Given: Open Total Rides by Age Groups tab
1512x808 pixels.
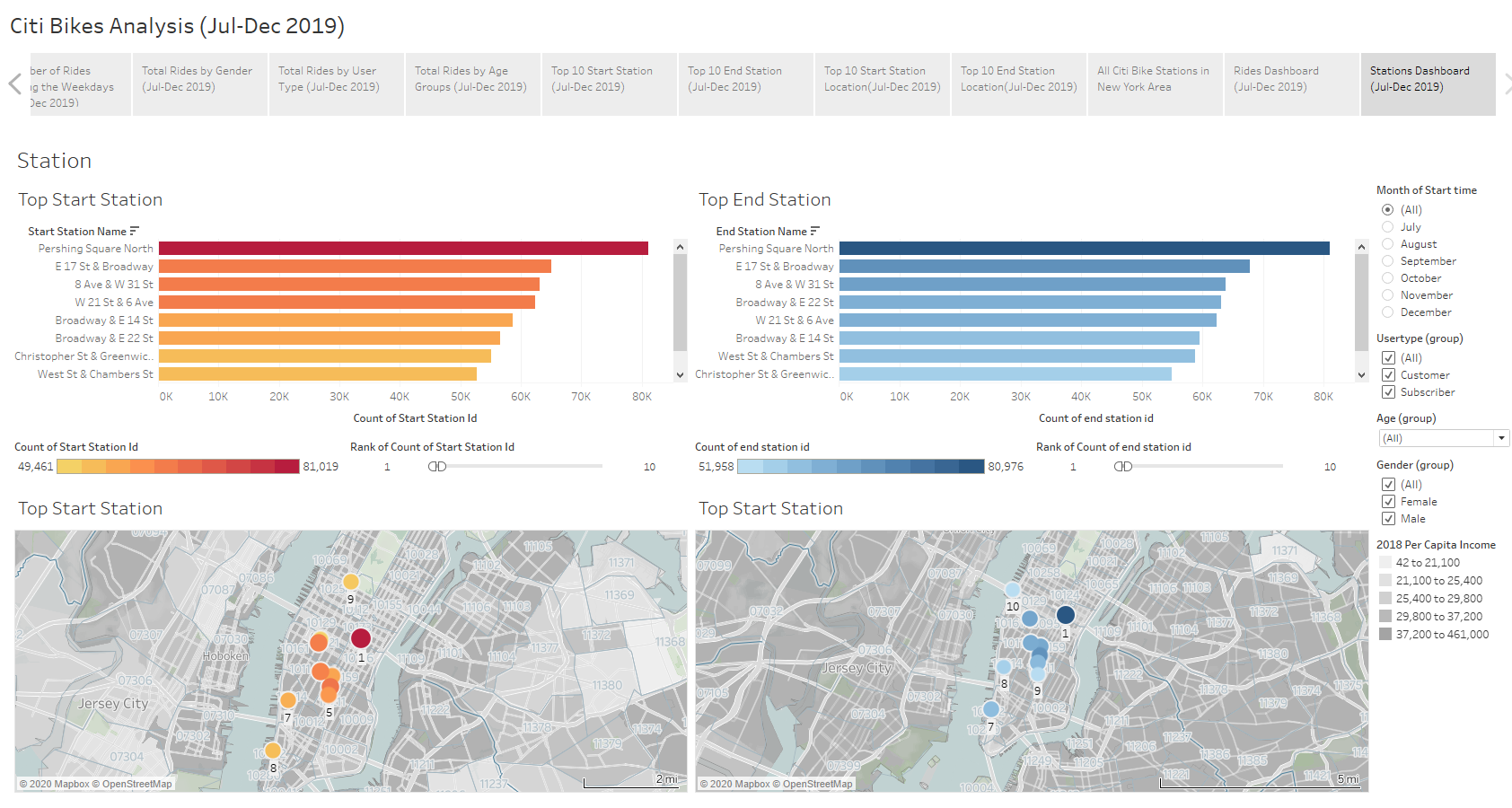Looking at the screenshot, I should tap(473, 84).
